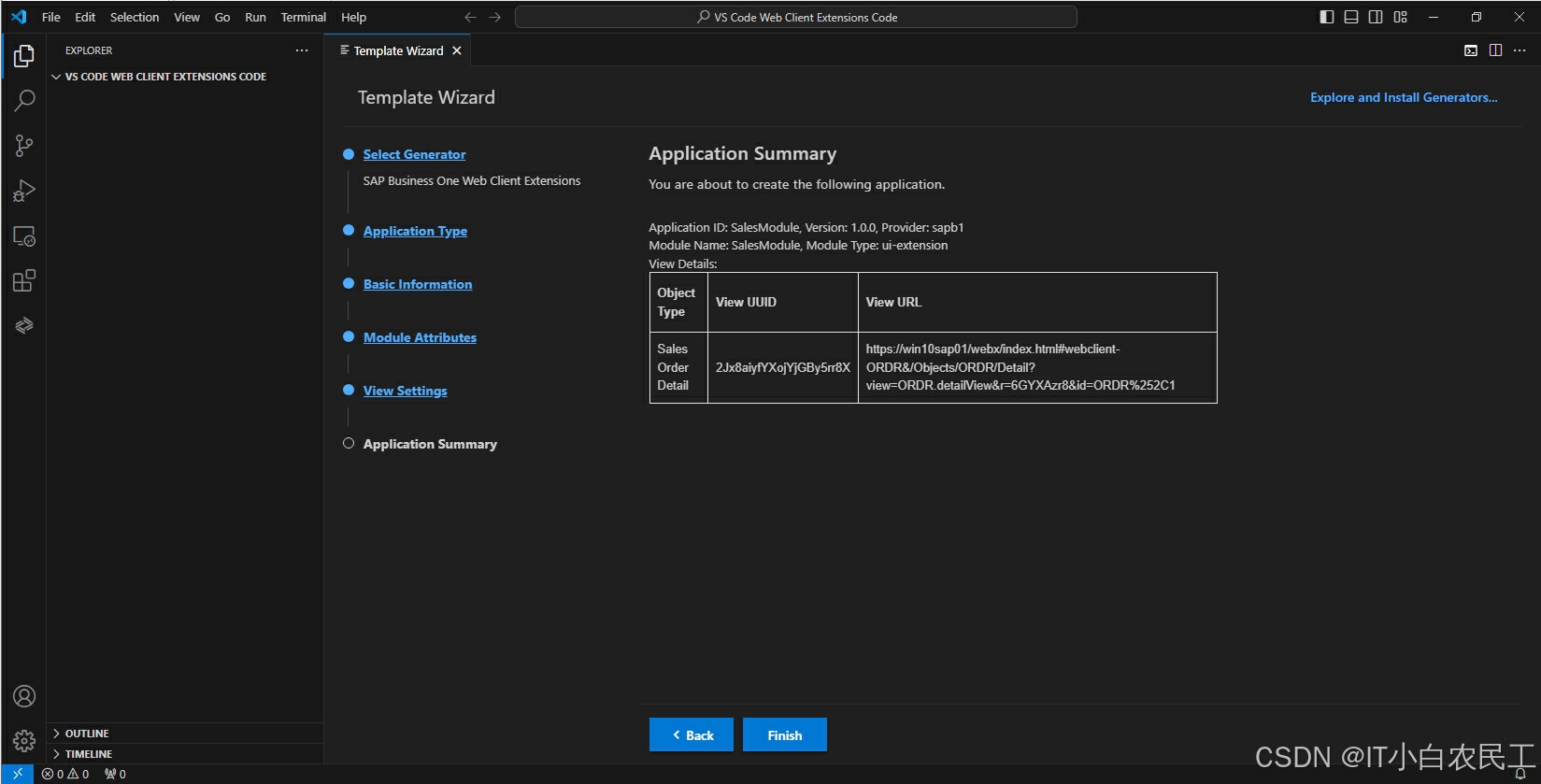The height and width of the screenshot is (784, 1541).
Task: Toggle secondary side bar layout icon
Action: 1376,17
